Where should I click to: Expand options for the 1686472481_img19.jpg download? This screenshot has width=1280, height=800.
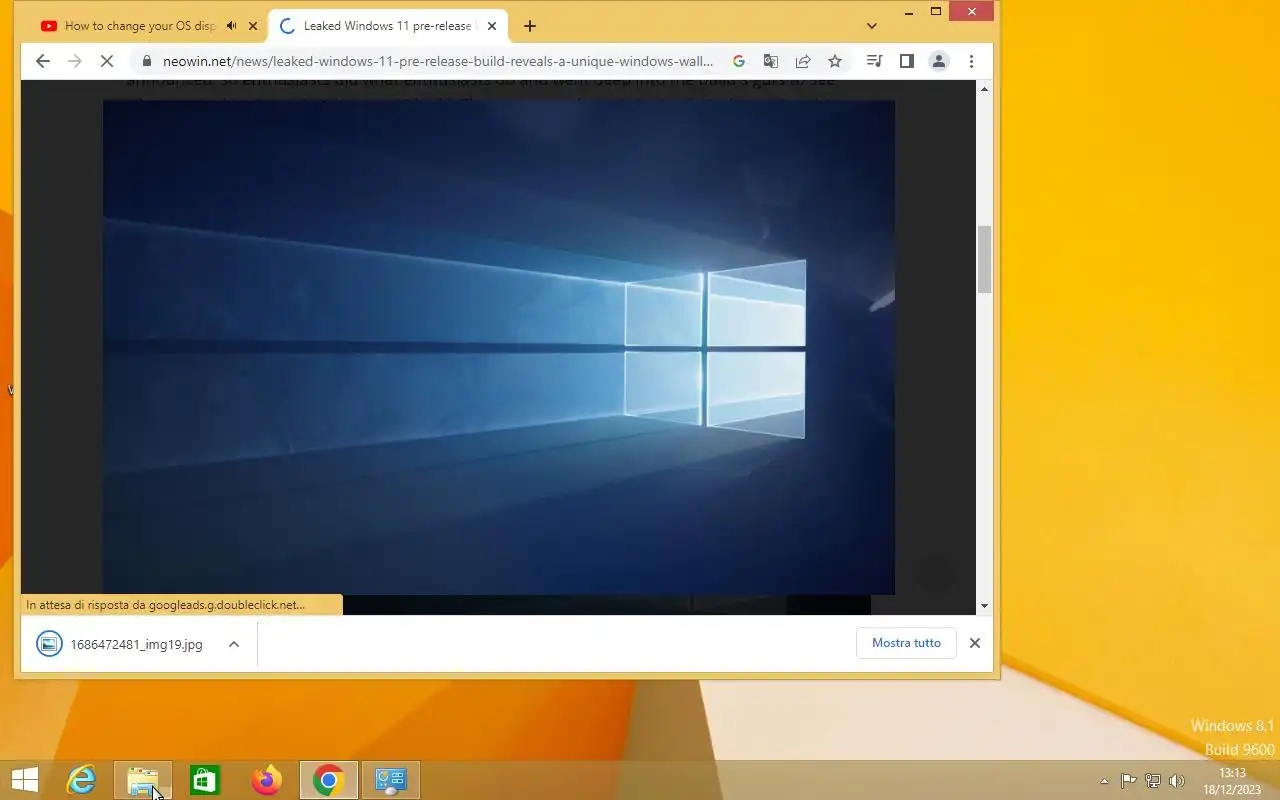tap(234, 644)
